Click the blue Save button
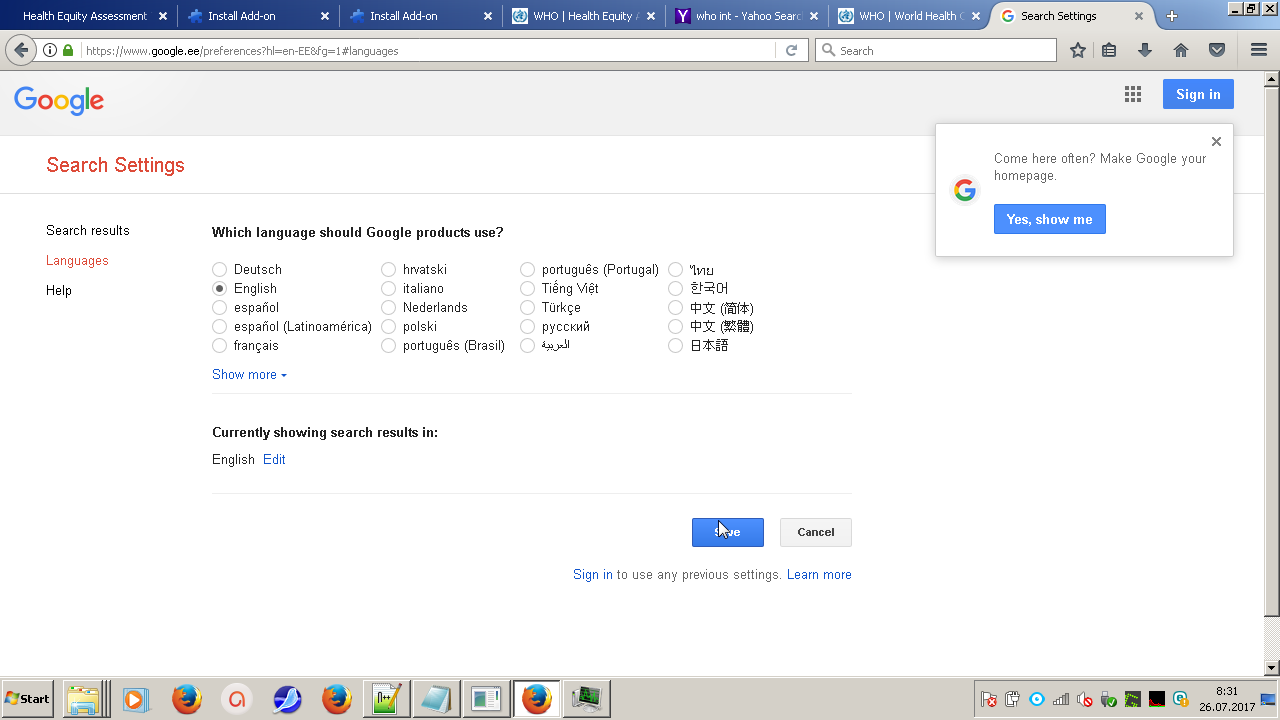The image size is (1280, 720). point(728,532)
